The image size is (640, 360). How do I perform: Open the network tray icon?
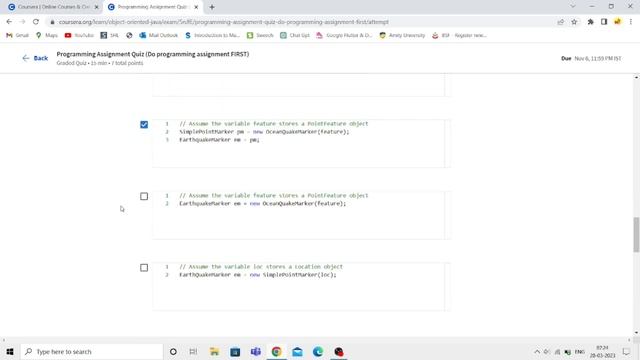tap(558, 351)
